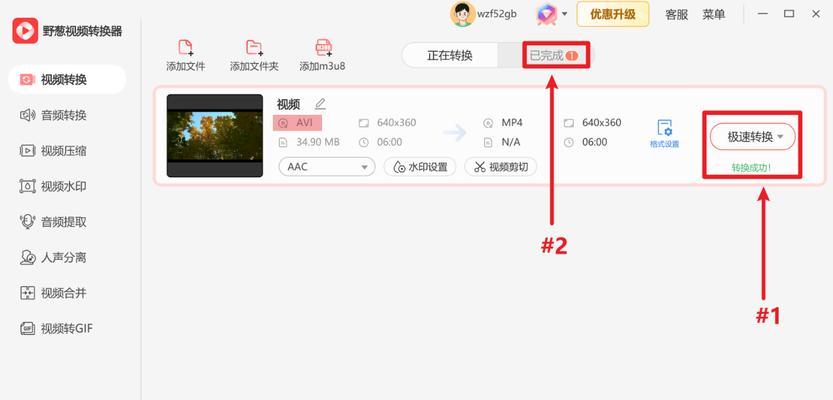Click the 野葱视频转换器 app logo
Screen dimensions: 833x400
pos(25,31)
